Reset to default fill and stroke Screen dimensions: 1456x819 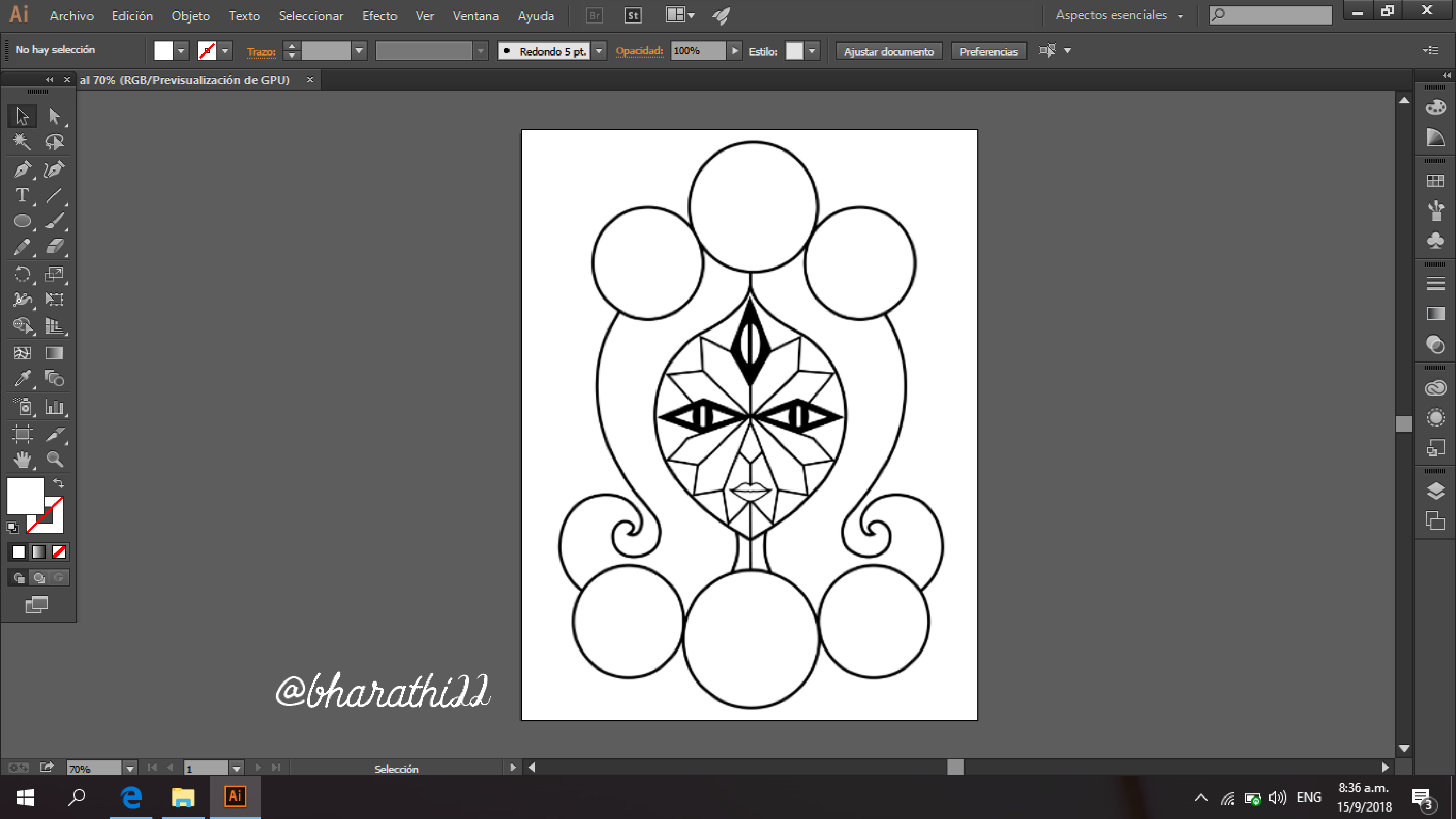(13, 528)
